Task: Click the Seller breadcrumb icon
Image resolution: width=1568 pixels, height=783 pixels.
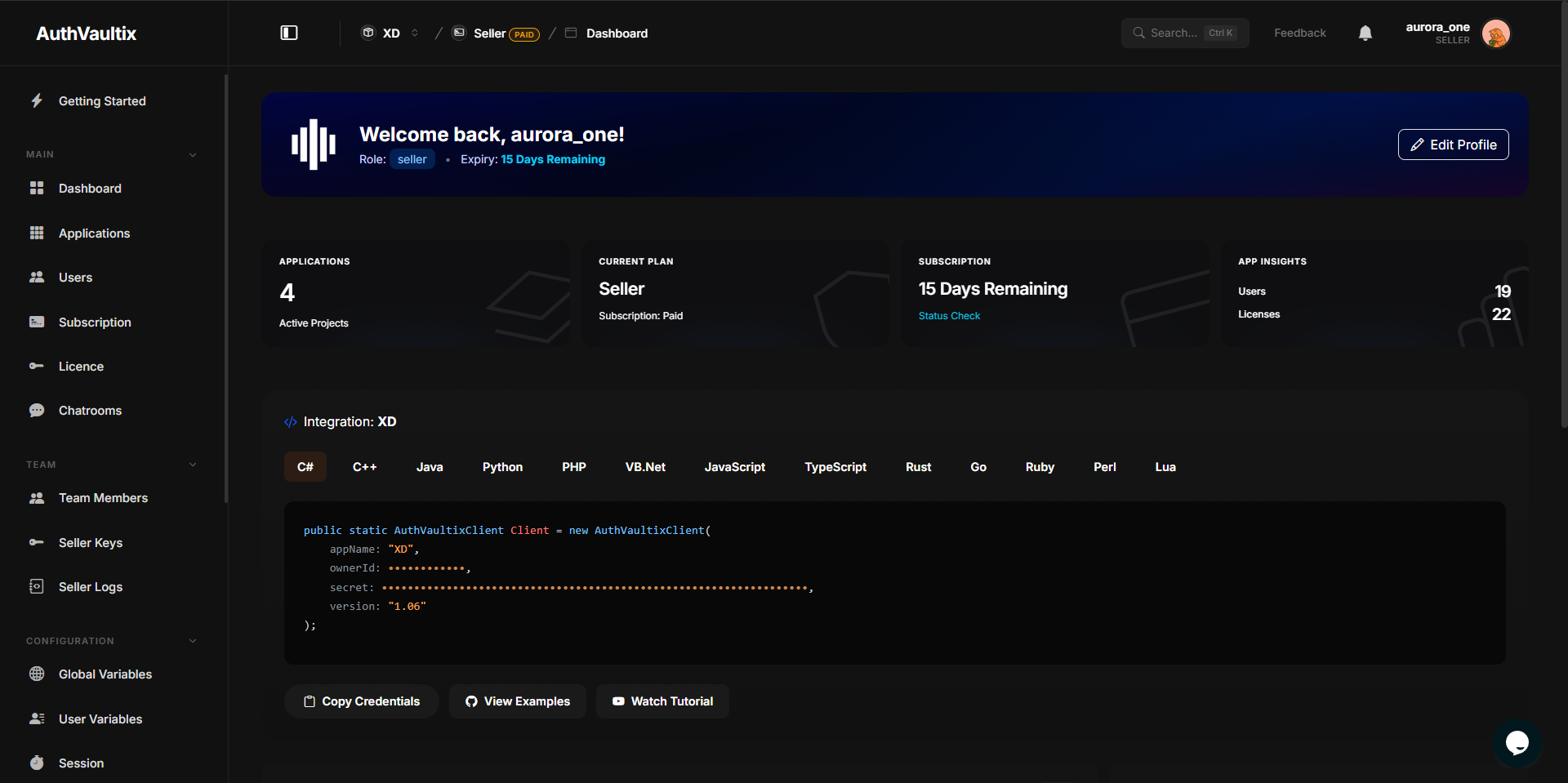Action: click(x=459, y=33)
